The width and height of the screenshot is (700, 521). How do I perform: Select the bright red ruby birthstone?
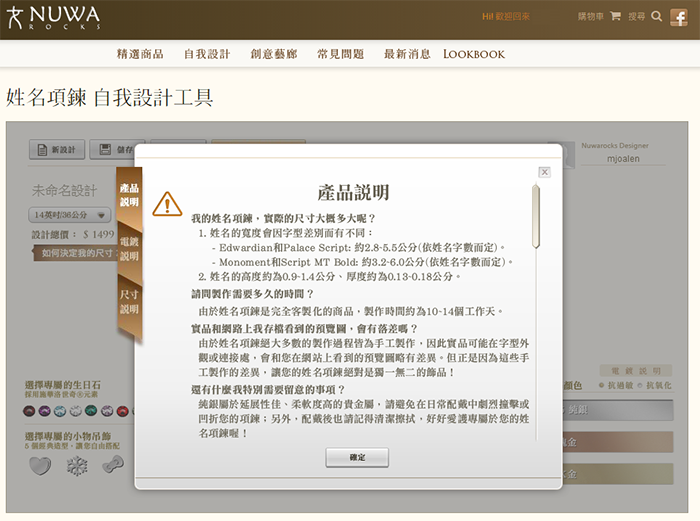[122, 411]
